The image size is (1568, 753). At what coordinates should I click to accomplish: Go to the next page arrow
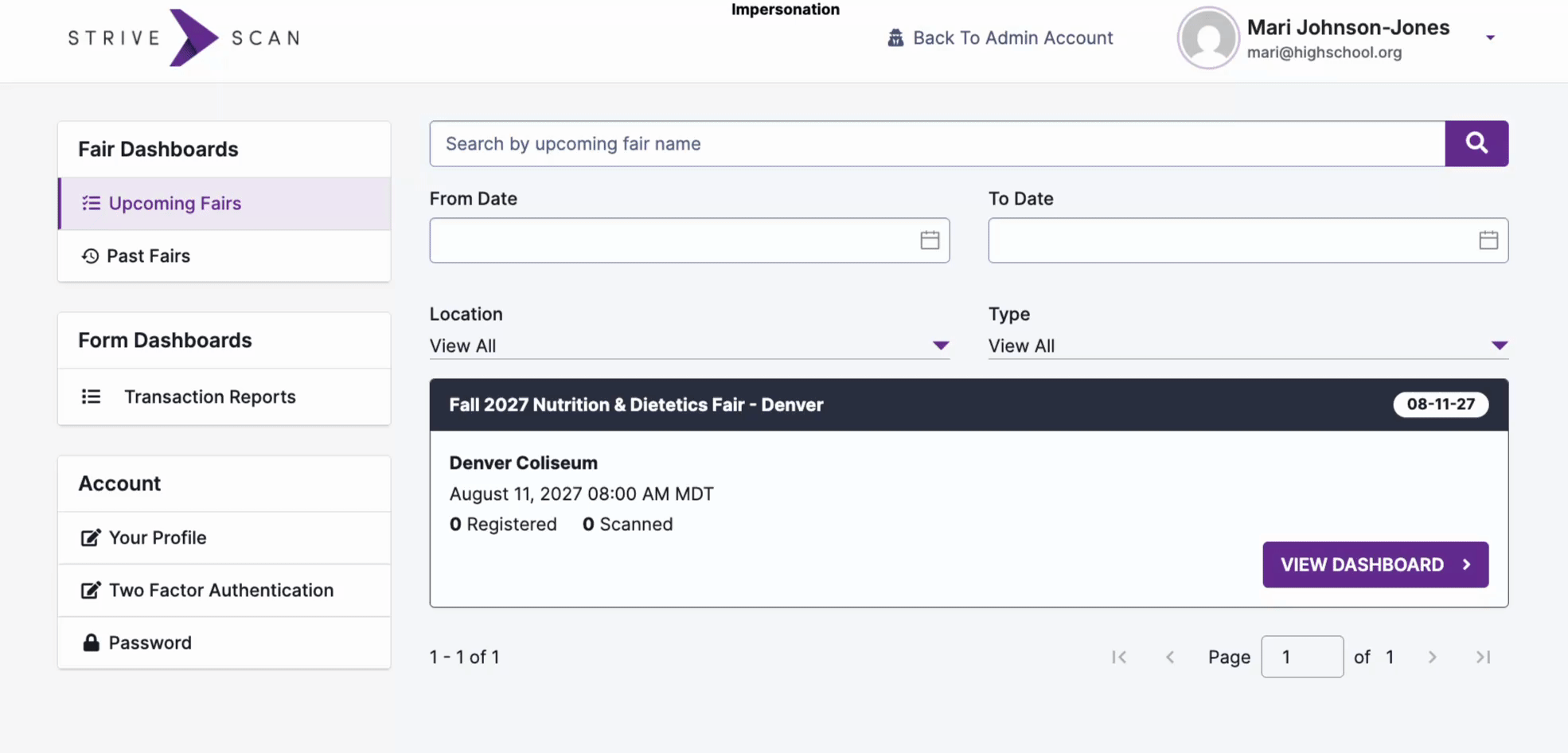(x=1432, y=657)
